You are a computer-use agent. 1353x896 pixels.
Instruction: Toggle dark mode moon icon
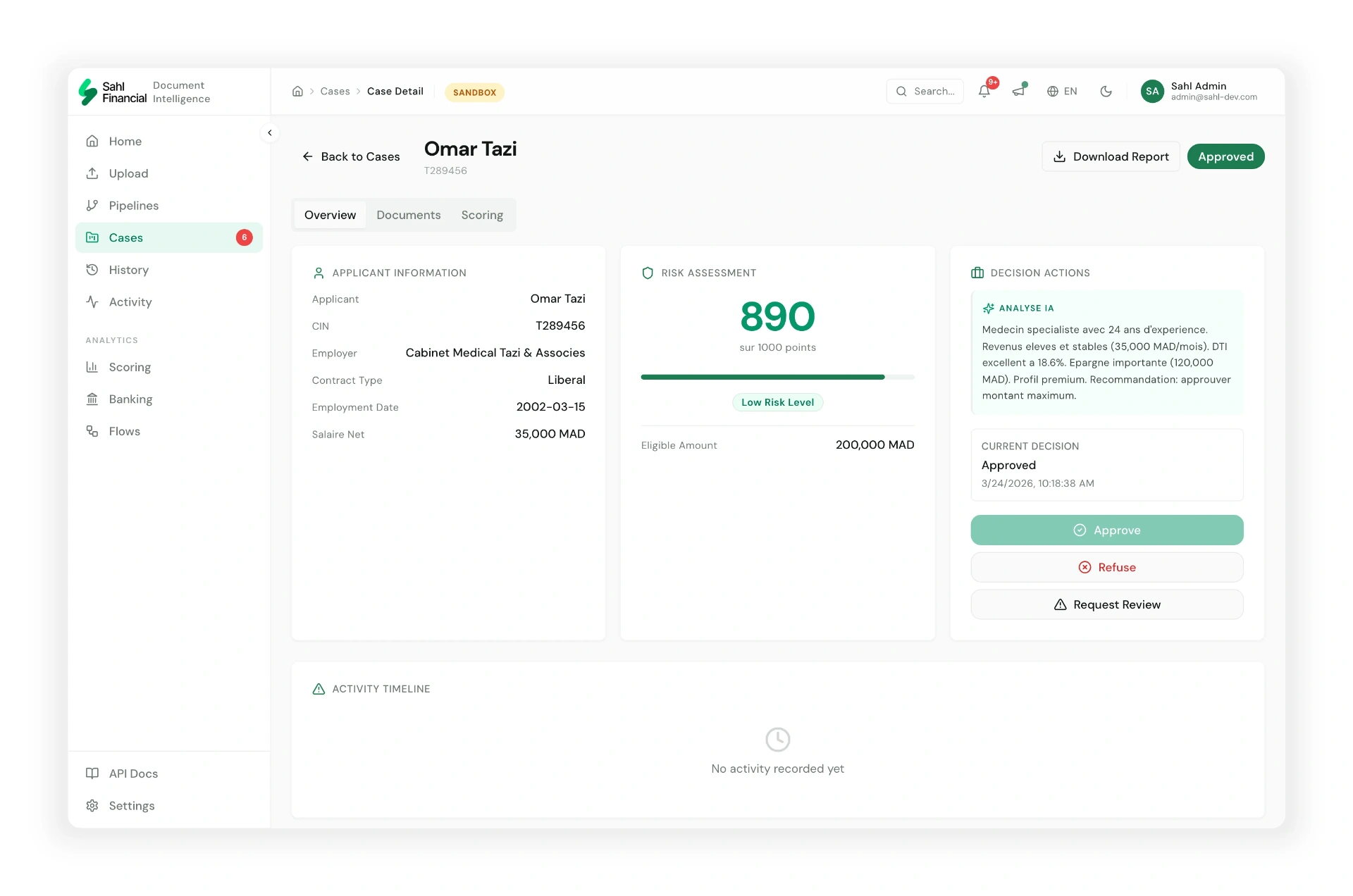(x=1106, y=91)
